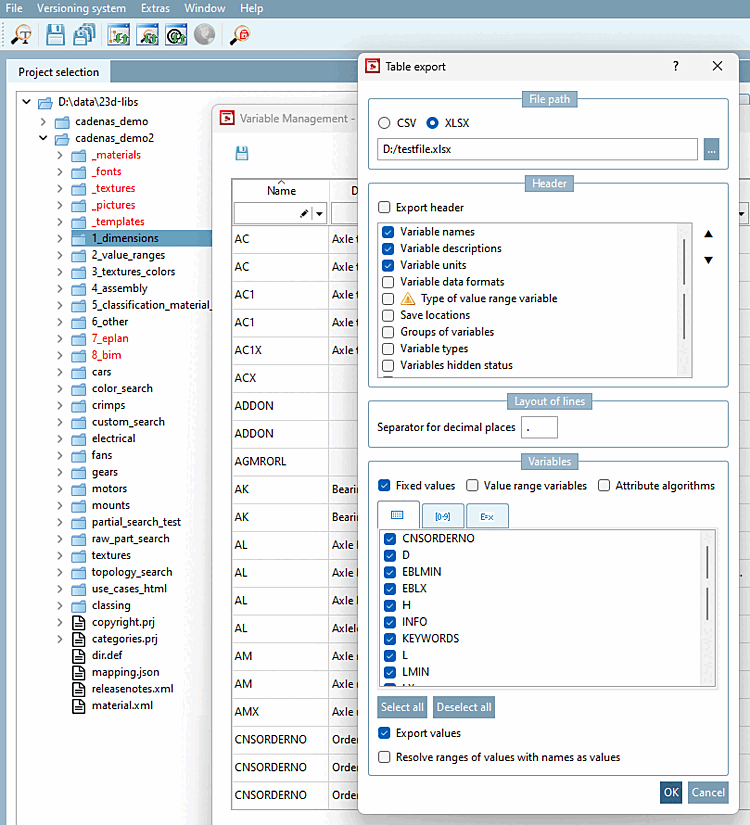
Task: Click the Table export dialog title icon
Action: point(373,66)
